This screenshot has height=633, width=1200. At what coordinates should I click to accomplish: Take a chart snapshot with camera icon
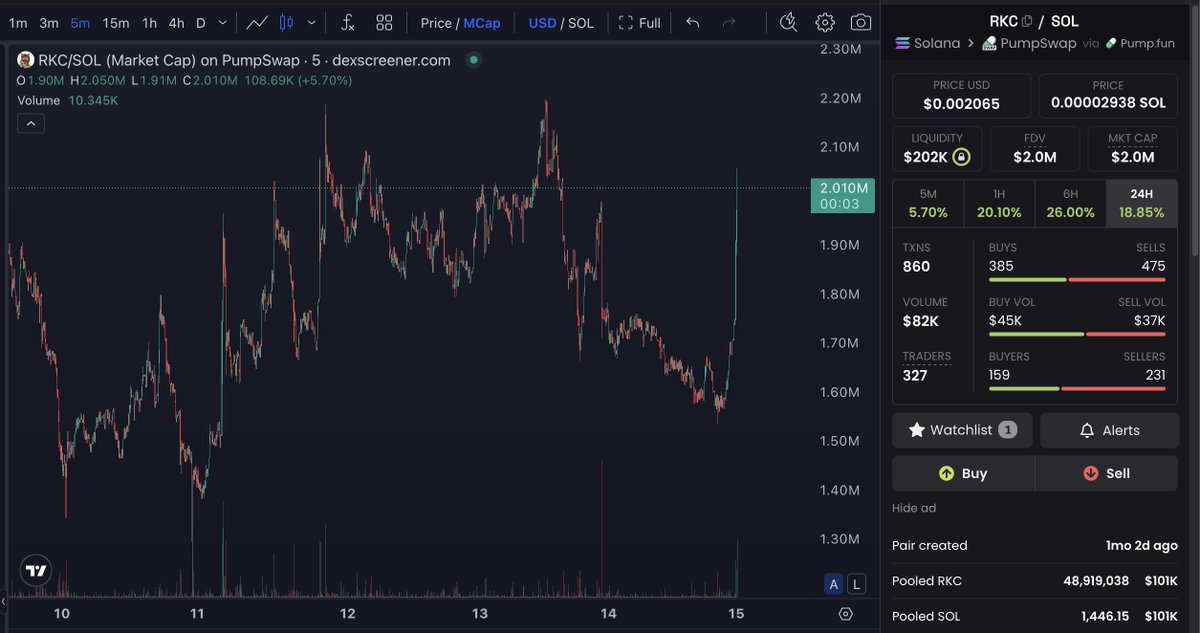pos(860,22)
